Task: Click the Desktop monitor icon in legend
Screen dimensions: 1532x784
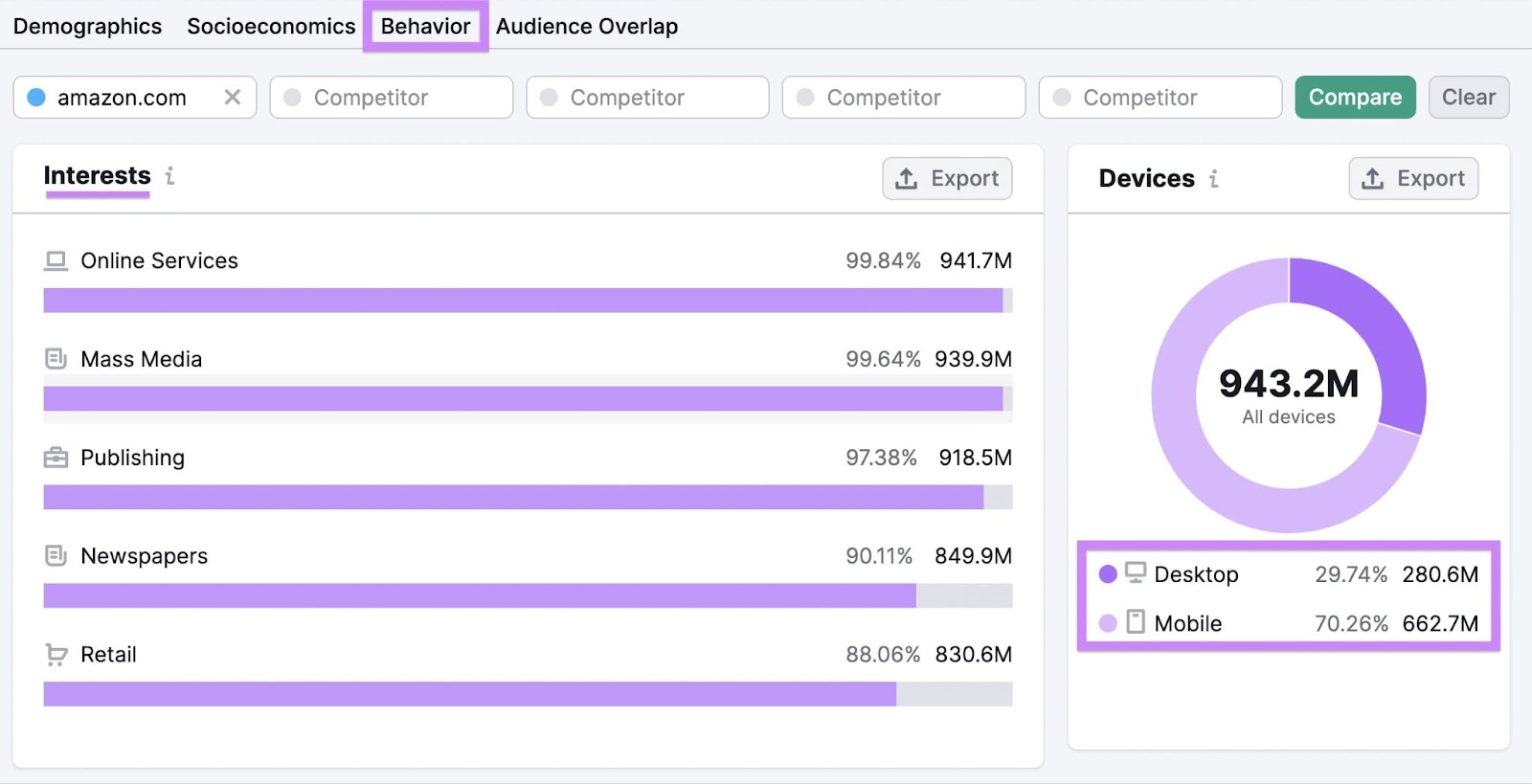Action: 1136,573
